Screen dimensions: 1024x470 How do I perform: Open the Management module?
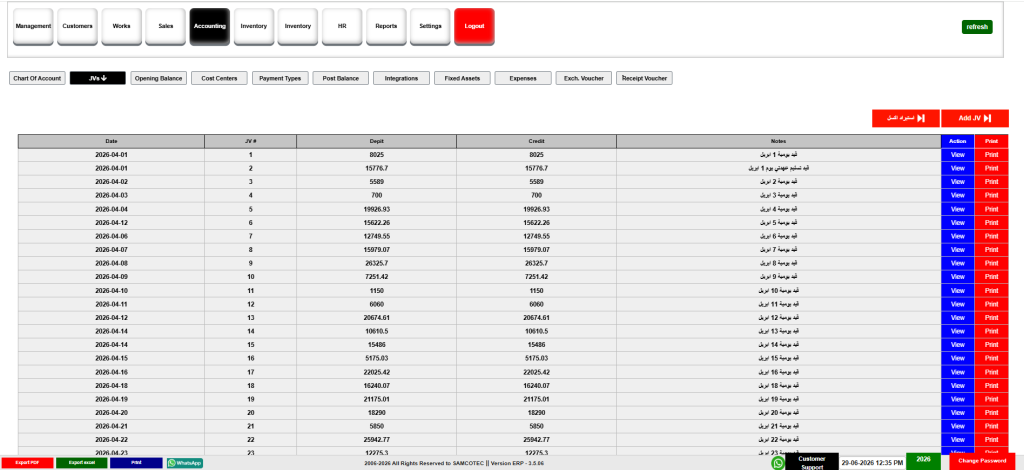[x=33, y=27]
